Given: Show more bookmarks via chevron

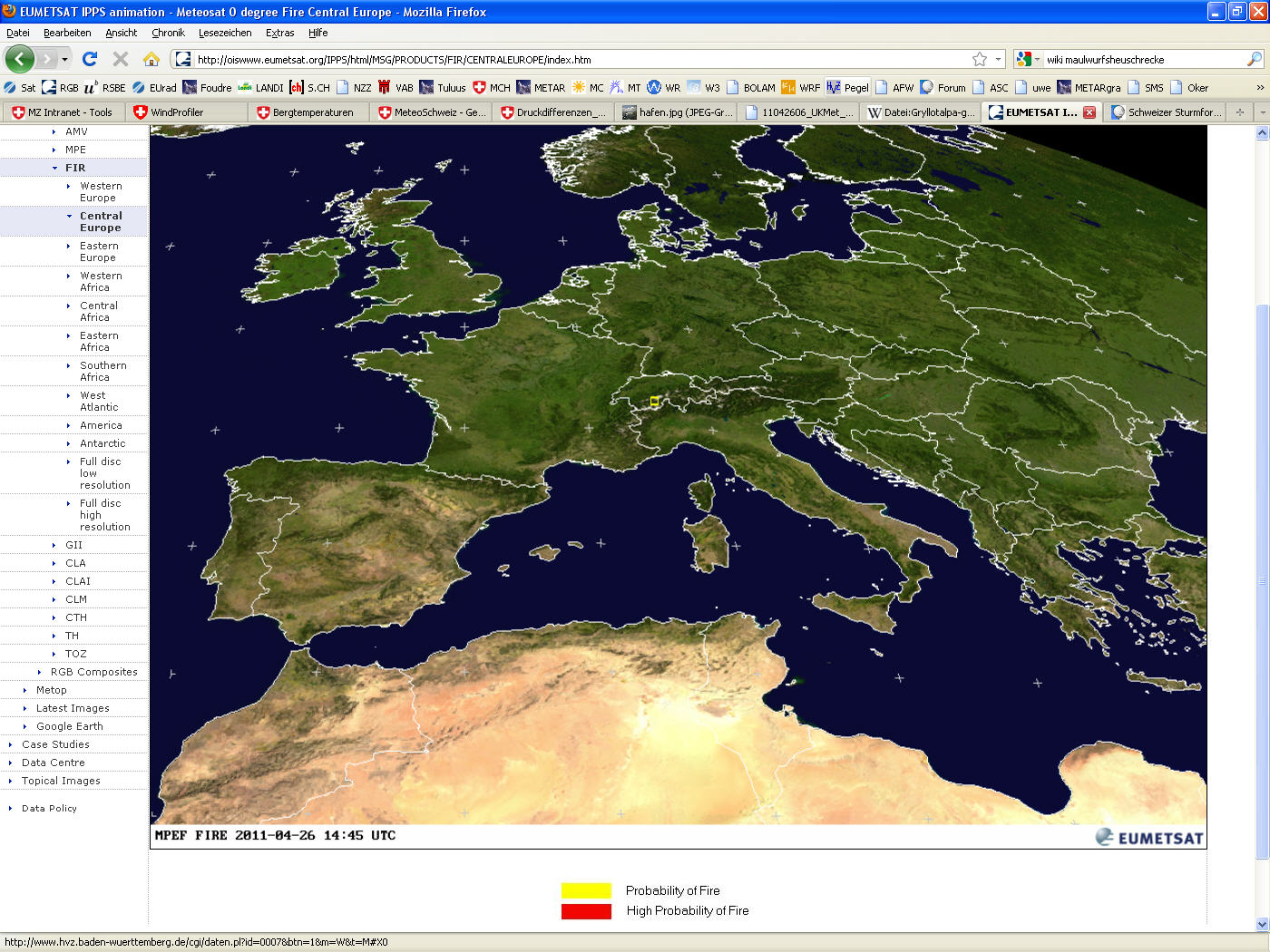Looking at the screenshot, I should 1259,88.
